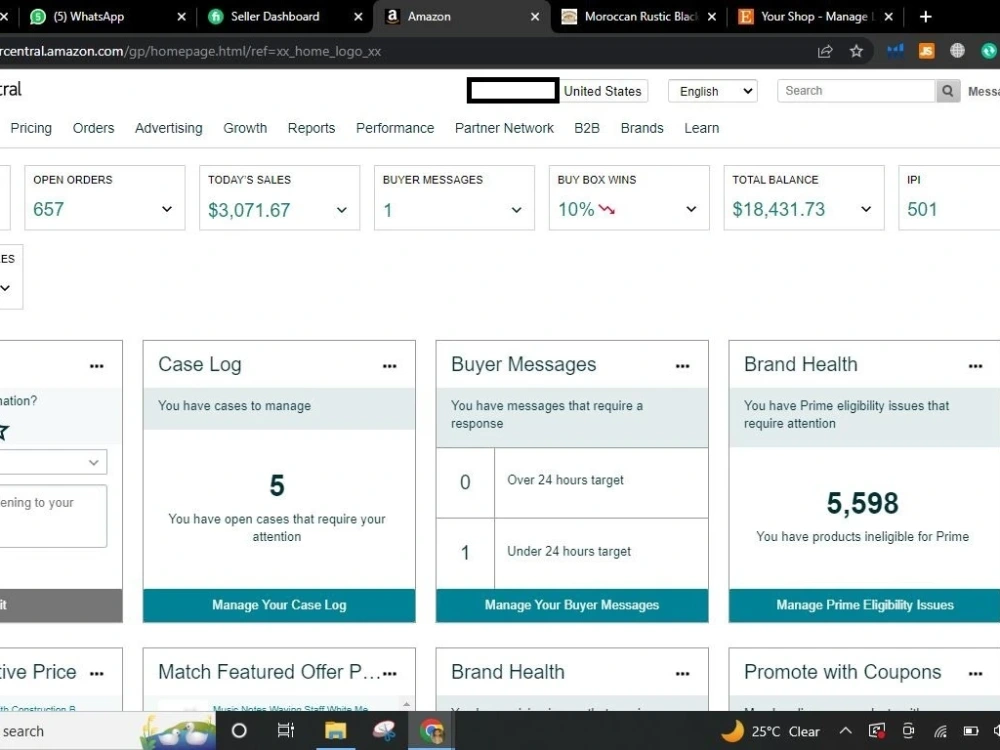This screenshot has height=750, width=1000.
Task: Click the battery tray icon
Action: pos(971,731)
